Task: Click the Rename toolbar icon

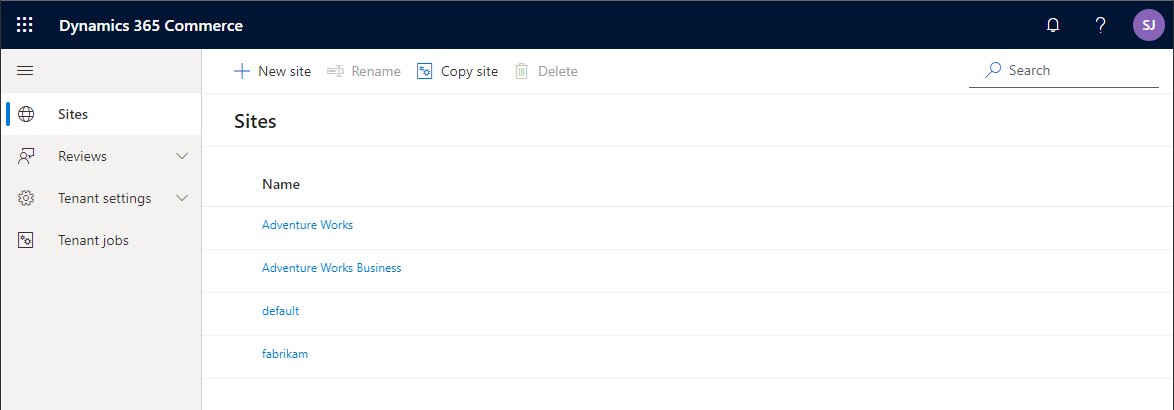Action: (335, 71)
